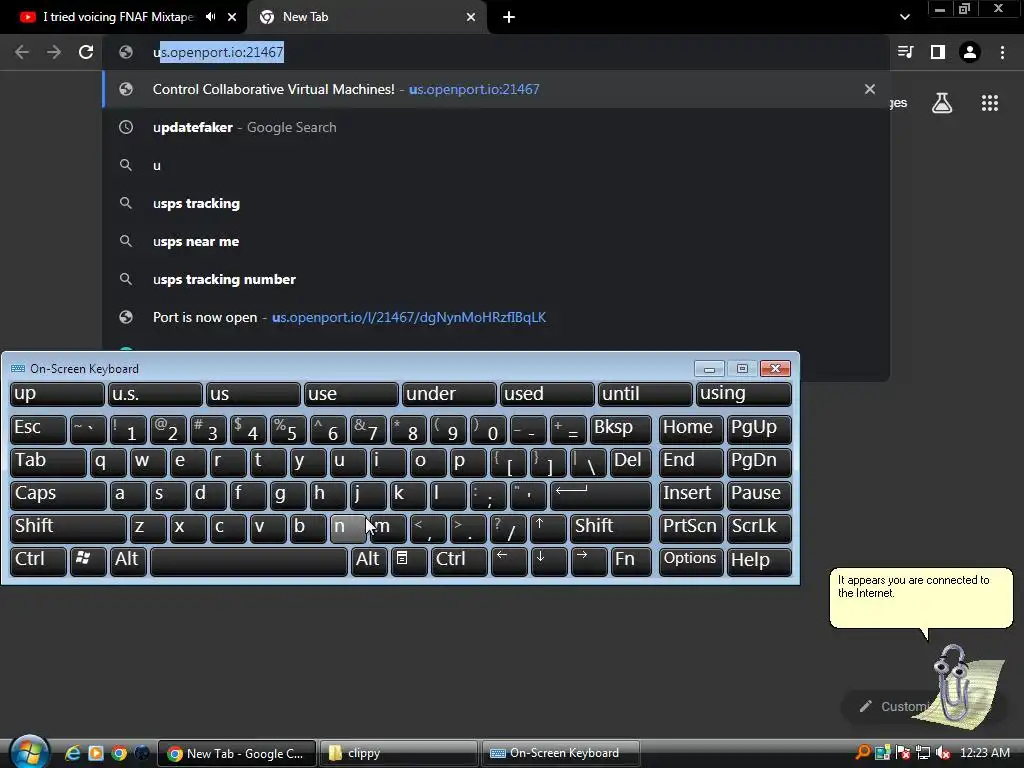
Task: Toggle the Chrome side panel icon
Action: 938,52
